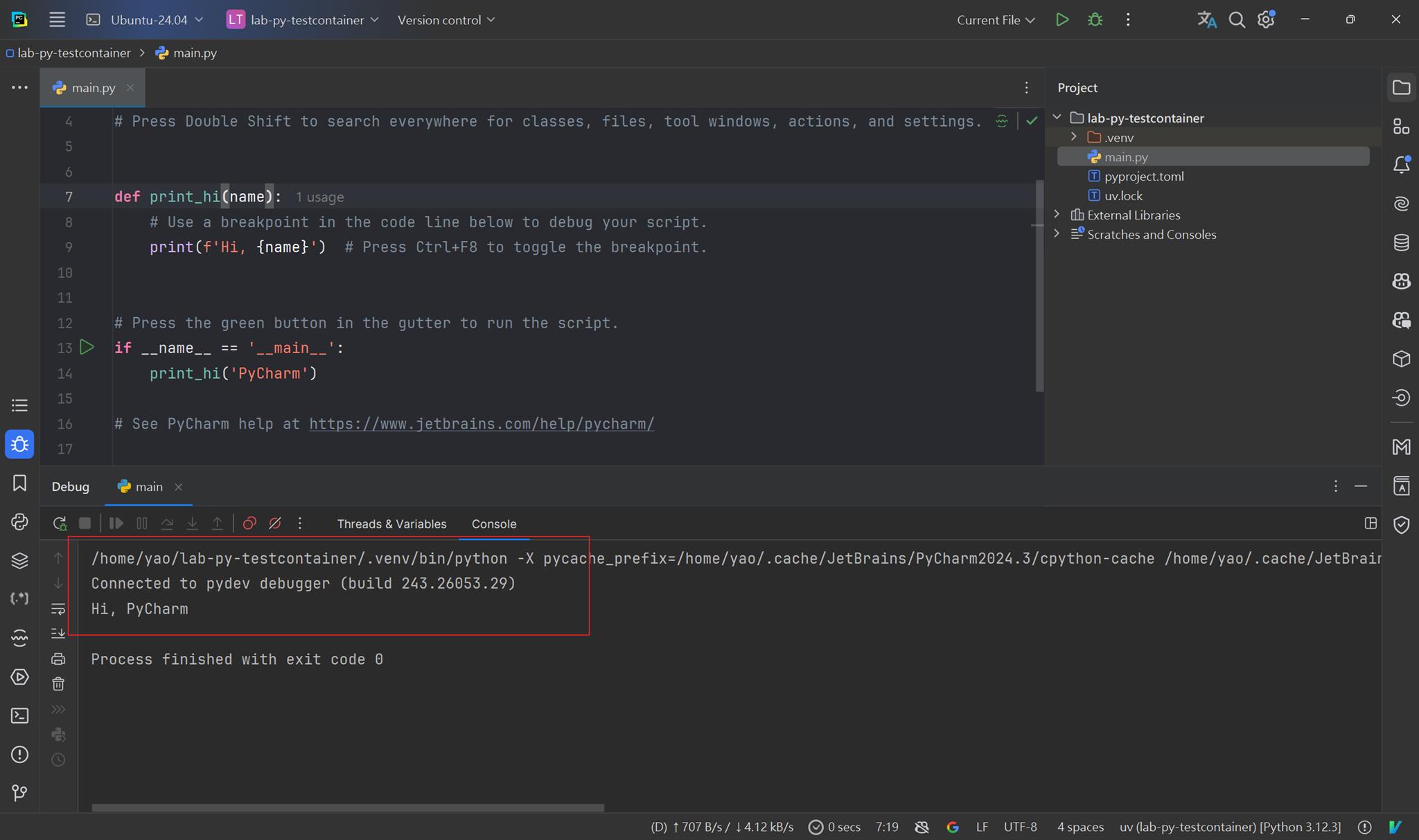Toggle soft-wrap in the console
1419x840 pixels.
pos(58,609)
